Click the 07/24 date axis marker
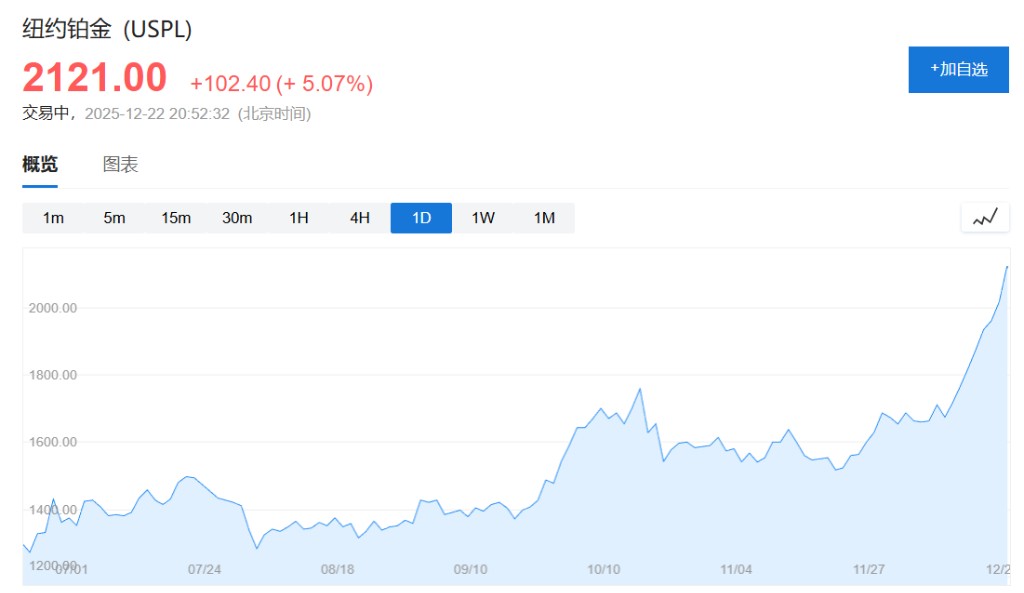This screenshot has width=1024, height=593. pos(204,569)
